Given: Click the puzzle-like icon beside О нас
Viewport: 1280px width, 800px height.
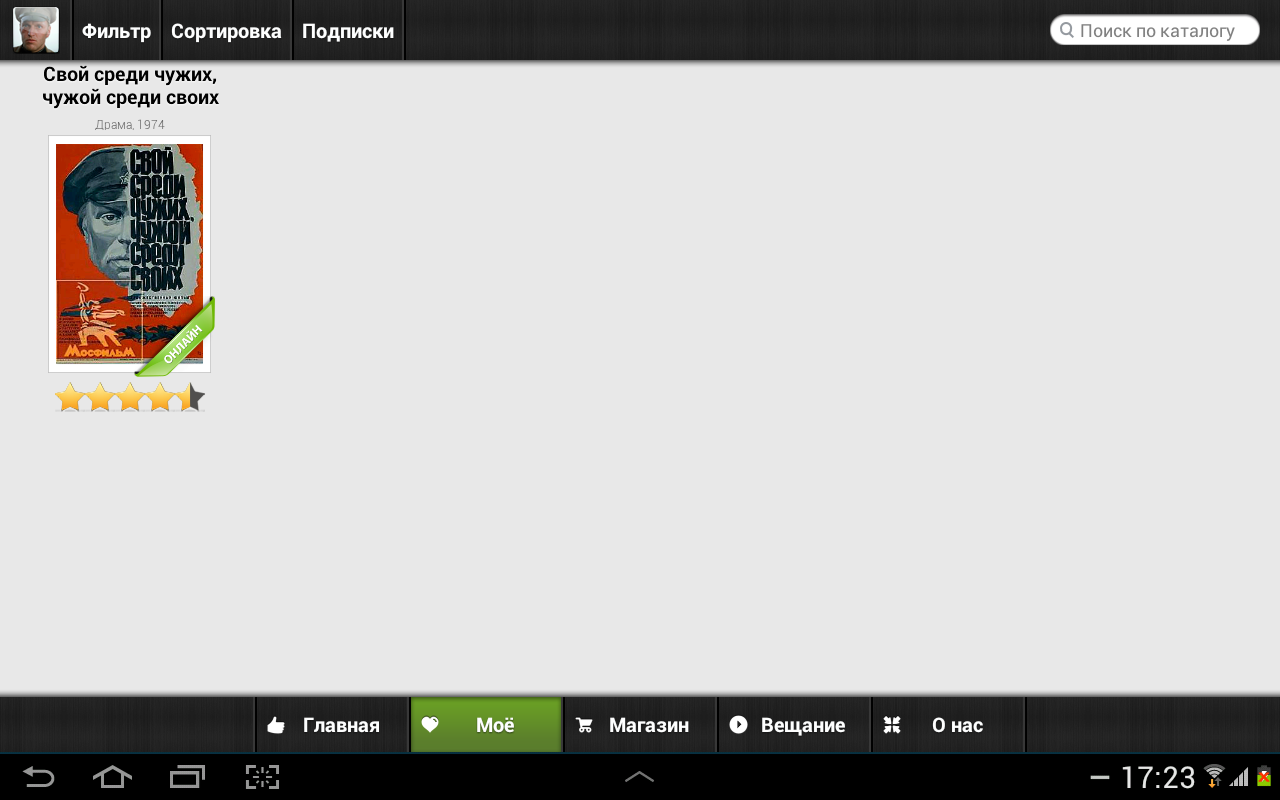Looking at the screenshot, I should [892, 725].
